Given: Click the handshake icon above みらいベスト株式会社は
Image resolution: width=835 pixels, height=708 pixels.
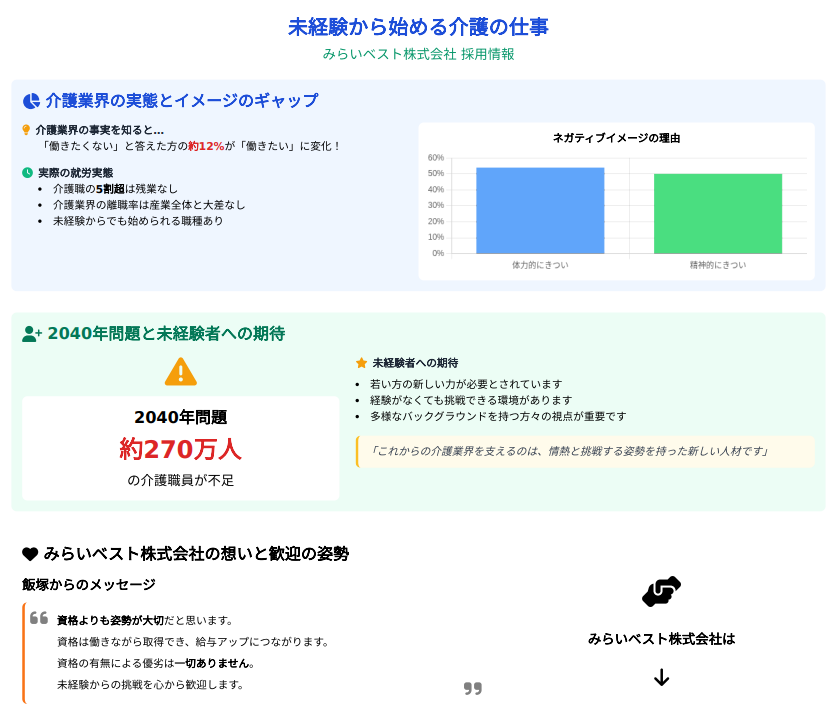Looking at the screenshot, I should pos(661,592).
